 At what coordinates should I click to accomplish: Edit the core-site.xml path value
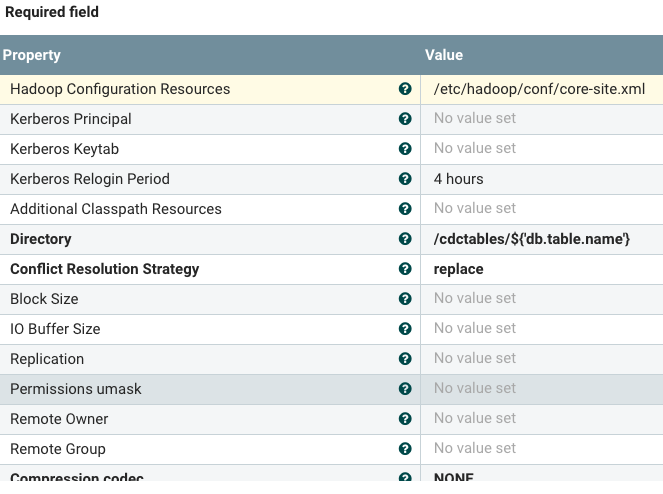539,89
